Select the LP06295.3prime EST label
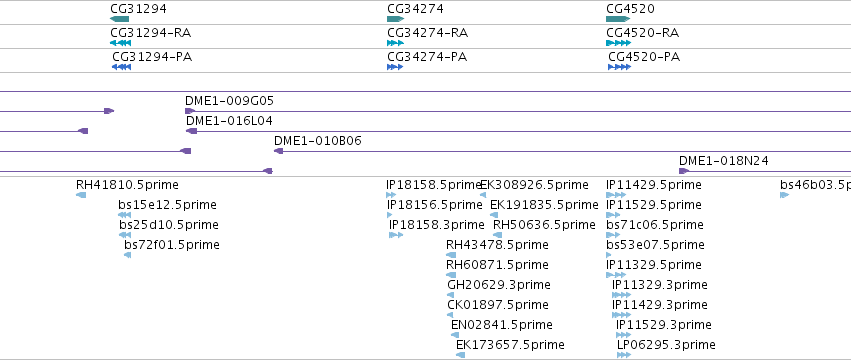This screenshot has height=360, width=851. pos(666,344)
